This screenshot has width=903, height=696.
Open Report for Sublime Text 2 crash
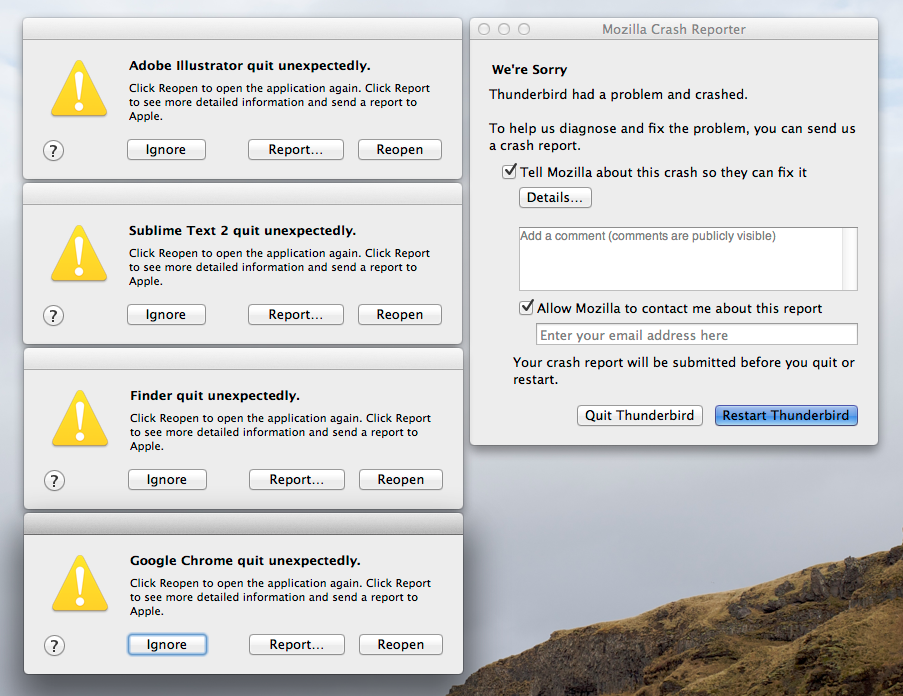[x=296, y=314]
